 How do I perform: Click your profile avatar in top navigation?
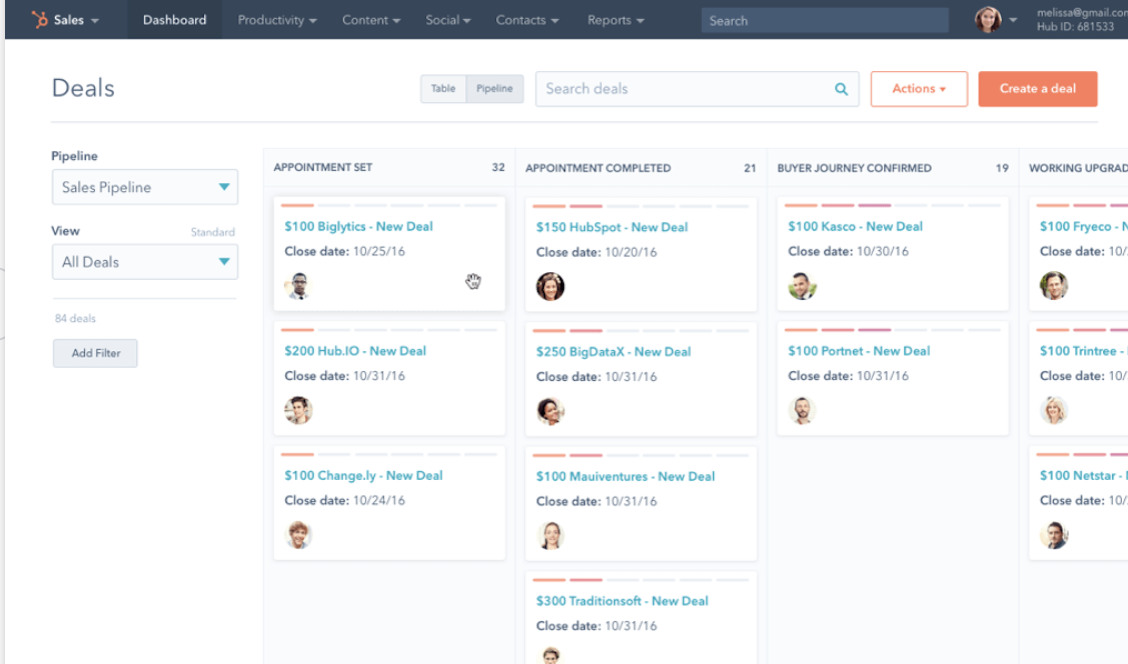(989, 19)
